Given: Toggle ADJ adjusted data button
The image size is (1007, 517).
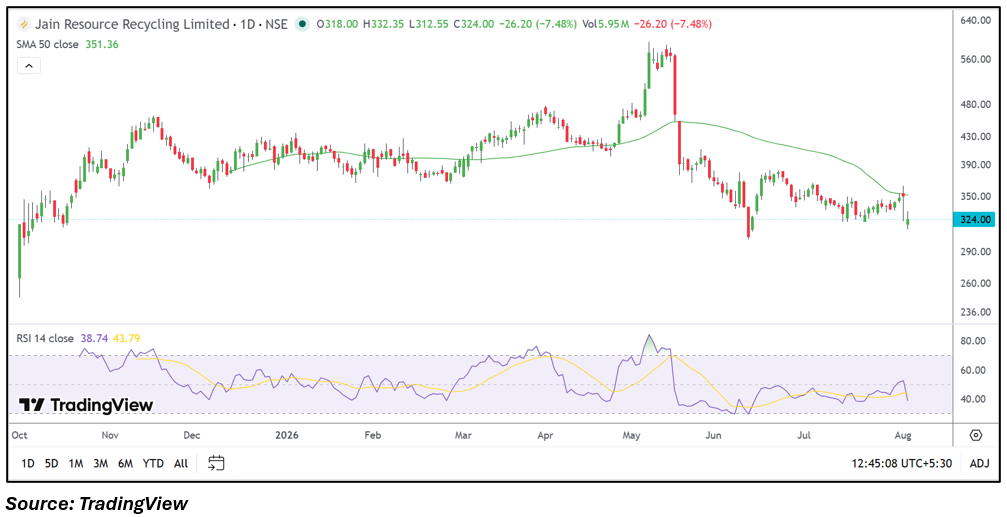Looking at the screenshot, I should [979, 463].
